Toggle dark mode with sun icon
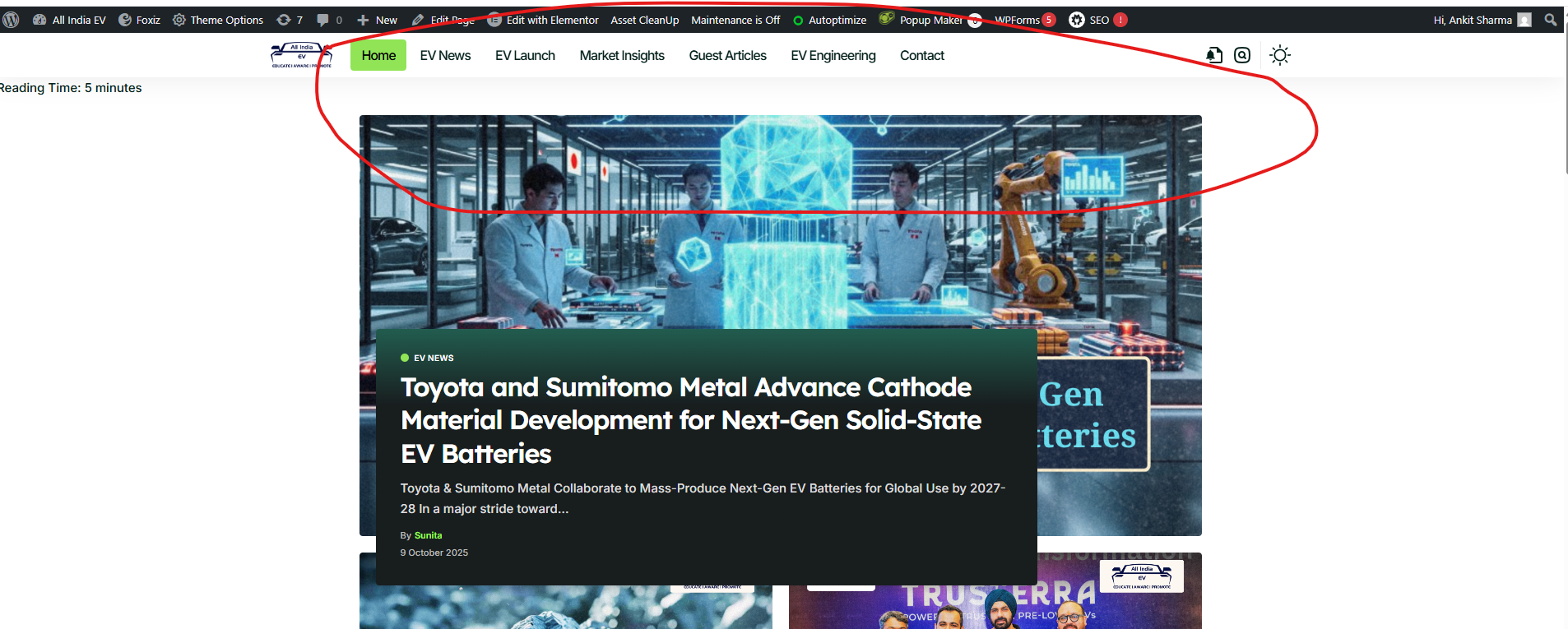The height and width of the screenshot is (629, 1568). [x=1279, y=55]
